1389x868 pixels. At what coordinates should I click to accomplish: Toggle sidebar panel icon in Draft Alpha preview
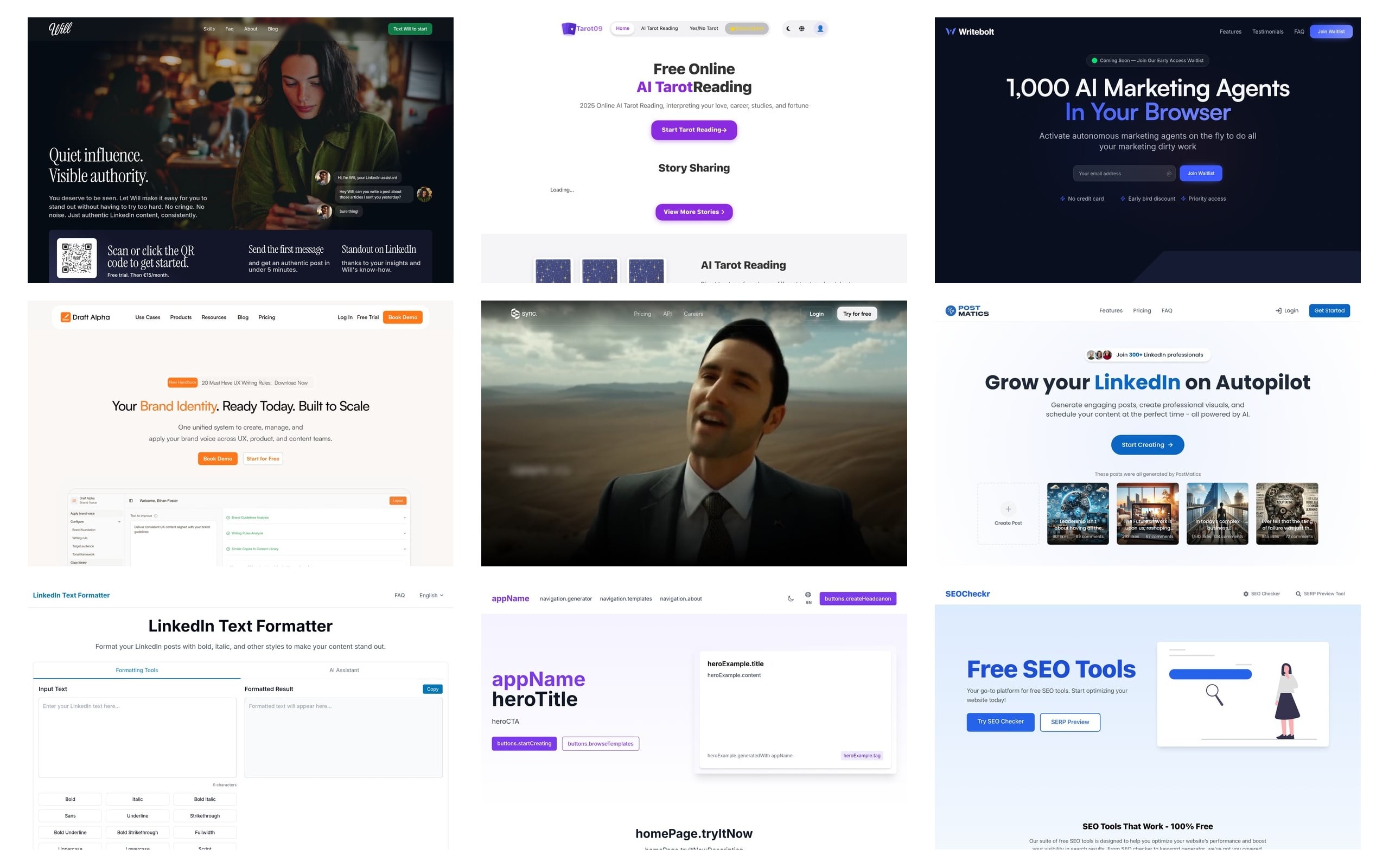pyautogui.click(x=131, y=501)
